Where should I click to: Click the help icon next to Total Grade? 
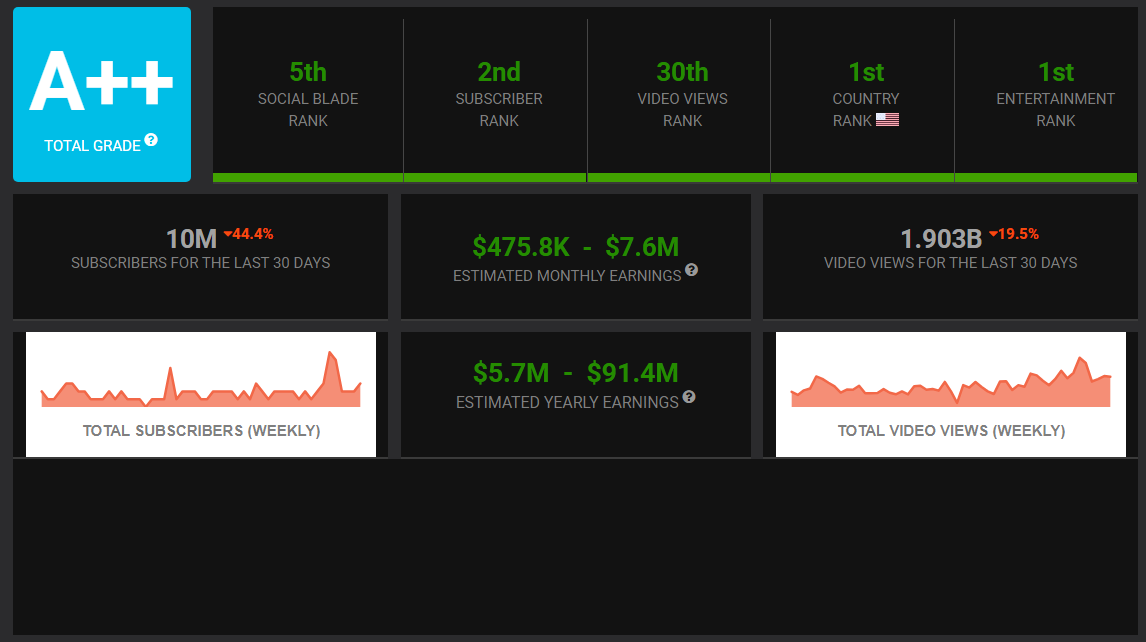151,140
